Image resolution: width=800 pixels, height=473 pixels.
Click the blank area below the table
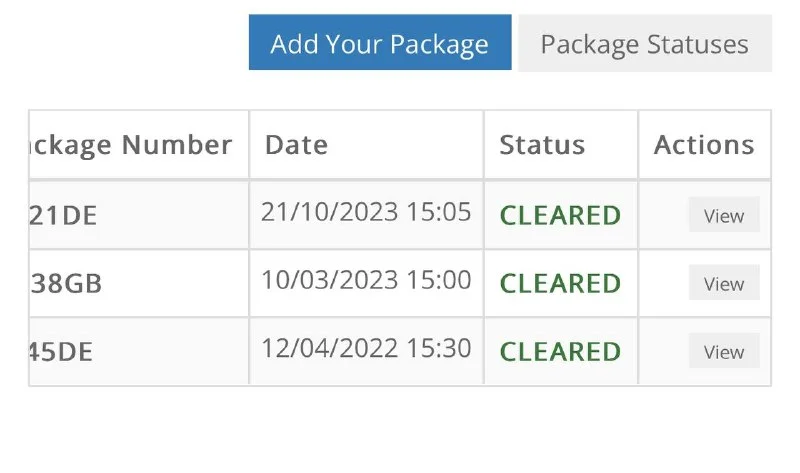point(400,430)
